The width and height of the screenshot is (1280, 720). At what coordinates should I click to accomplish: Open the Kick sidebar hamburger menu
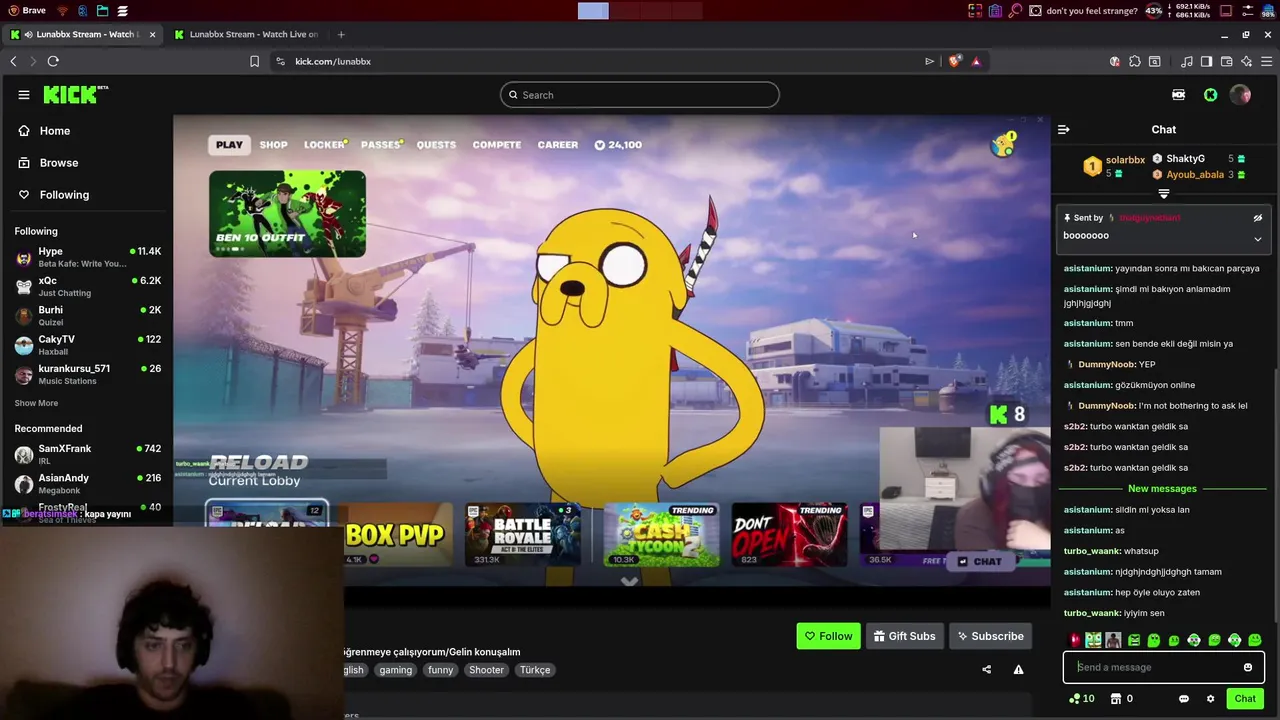(x=24, y=95)
